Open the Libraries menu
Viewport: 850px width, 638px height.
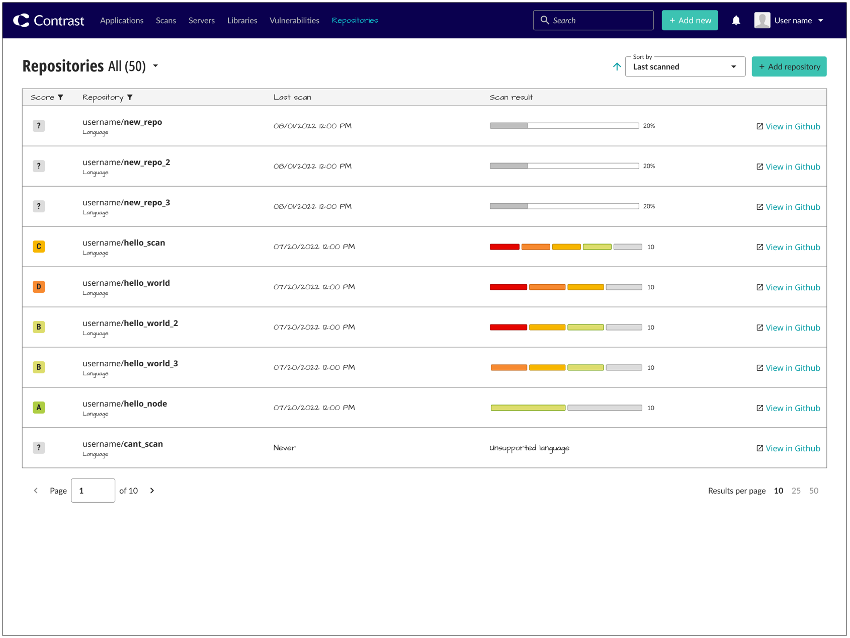[x=242, y=21]
